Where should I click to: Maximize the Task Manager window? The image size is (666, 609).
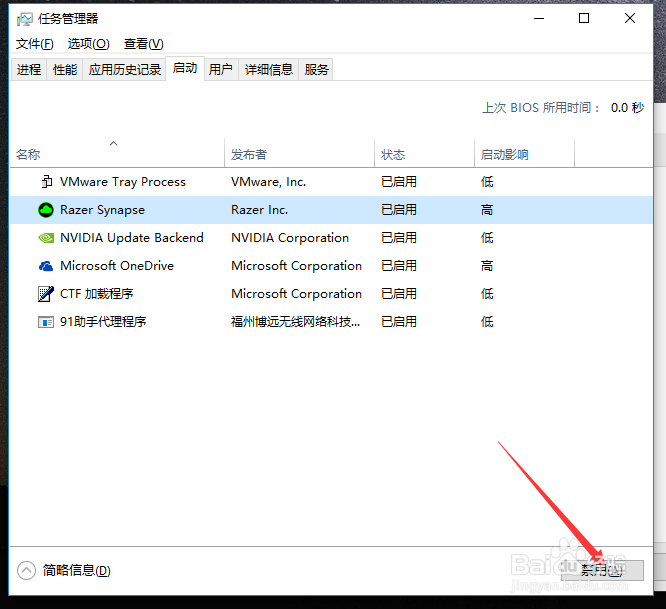coord(584,18)
